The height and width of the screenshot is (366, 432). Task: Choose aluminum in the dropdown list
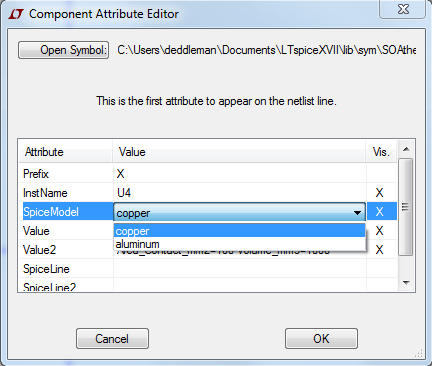pos(240,244)
